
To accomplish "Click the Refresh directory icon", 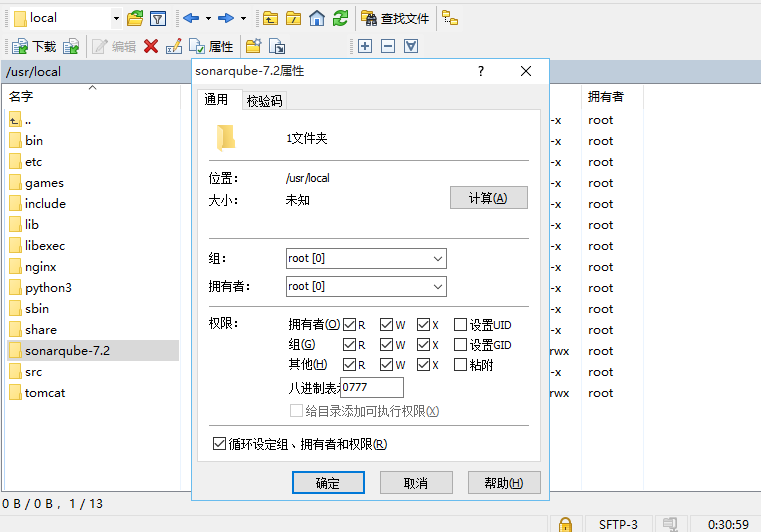I will (341, 18).
